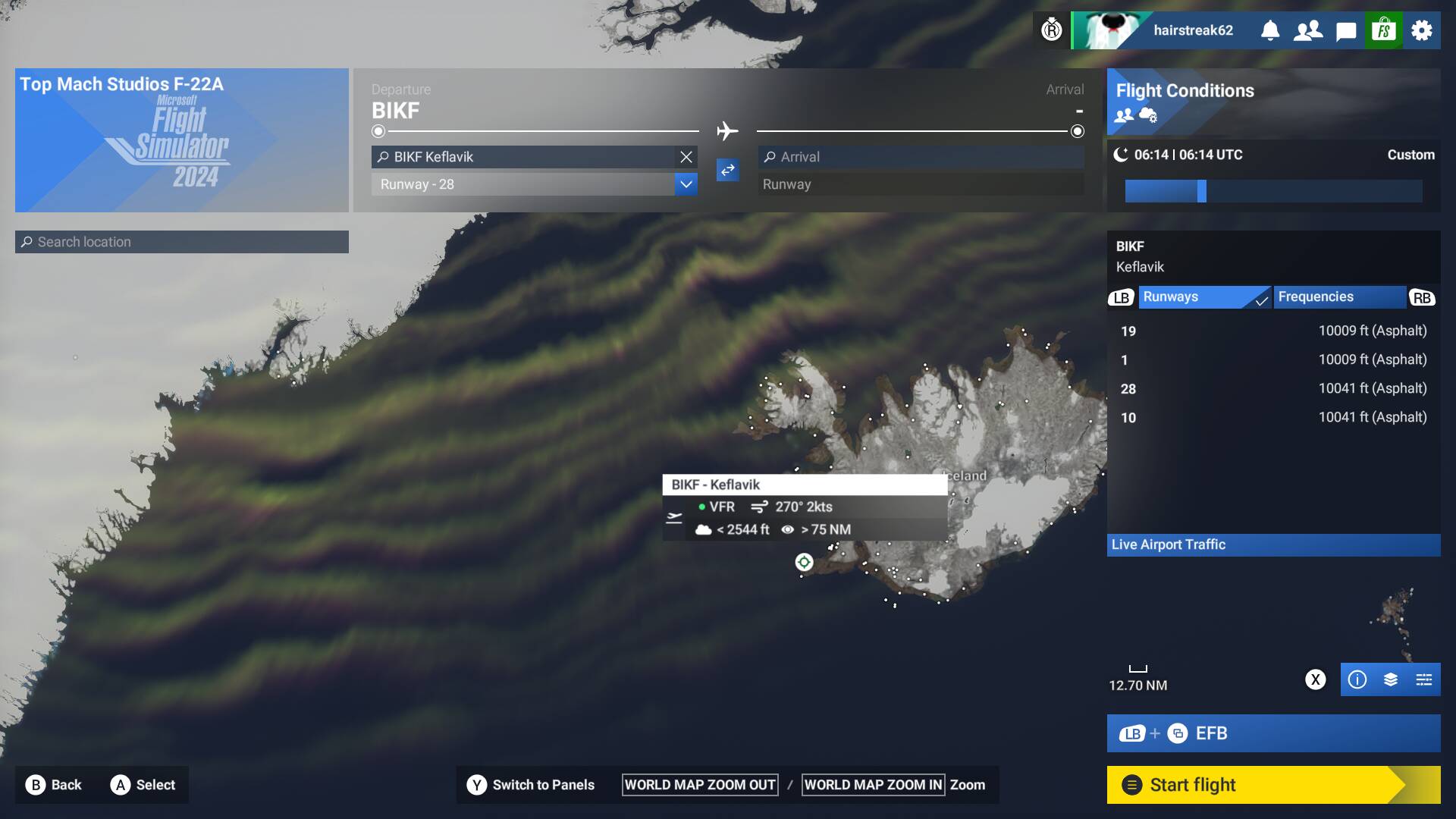Click the rank badge icon beside profile
1456x819 pixels.
pyautogui.click(x=1052, y=30)
